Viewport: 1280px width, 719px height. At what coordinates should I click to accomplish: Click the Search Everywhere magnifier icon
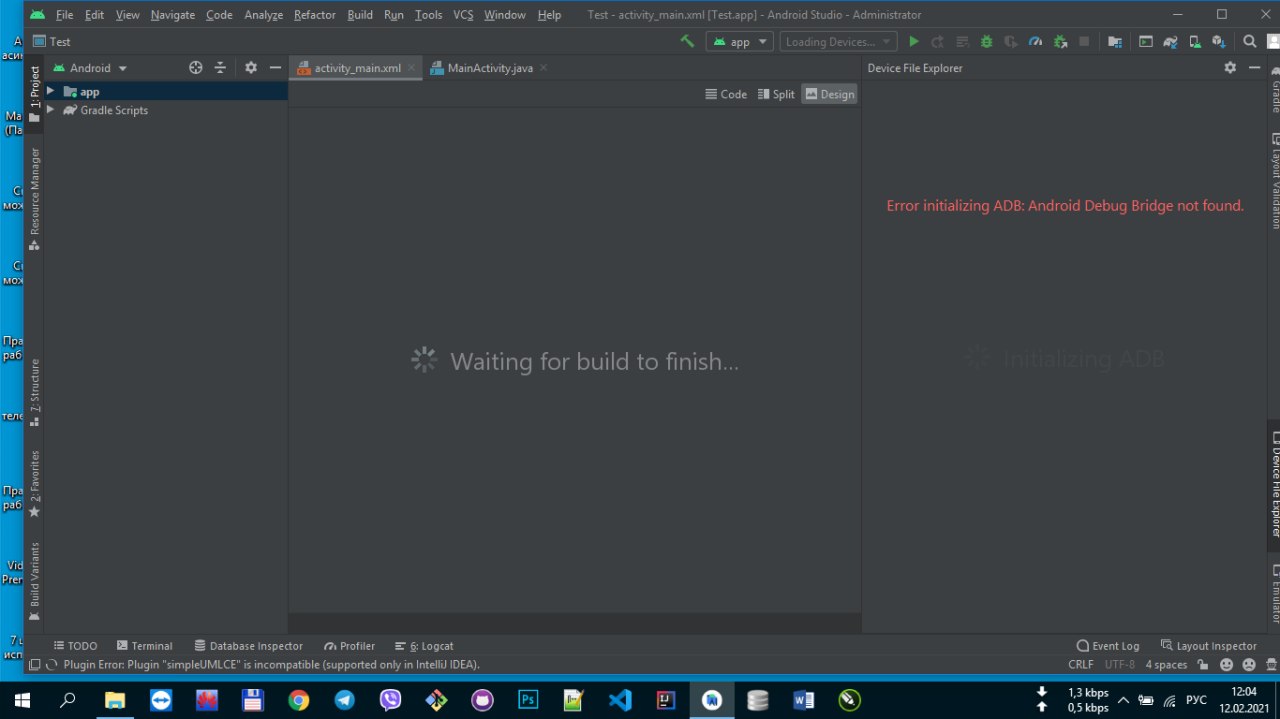1250,41
